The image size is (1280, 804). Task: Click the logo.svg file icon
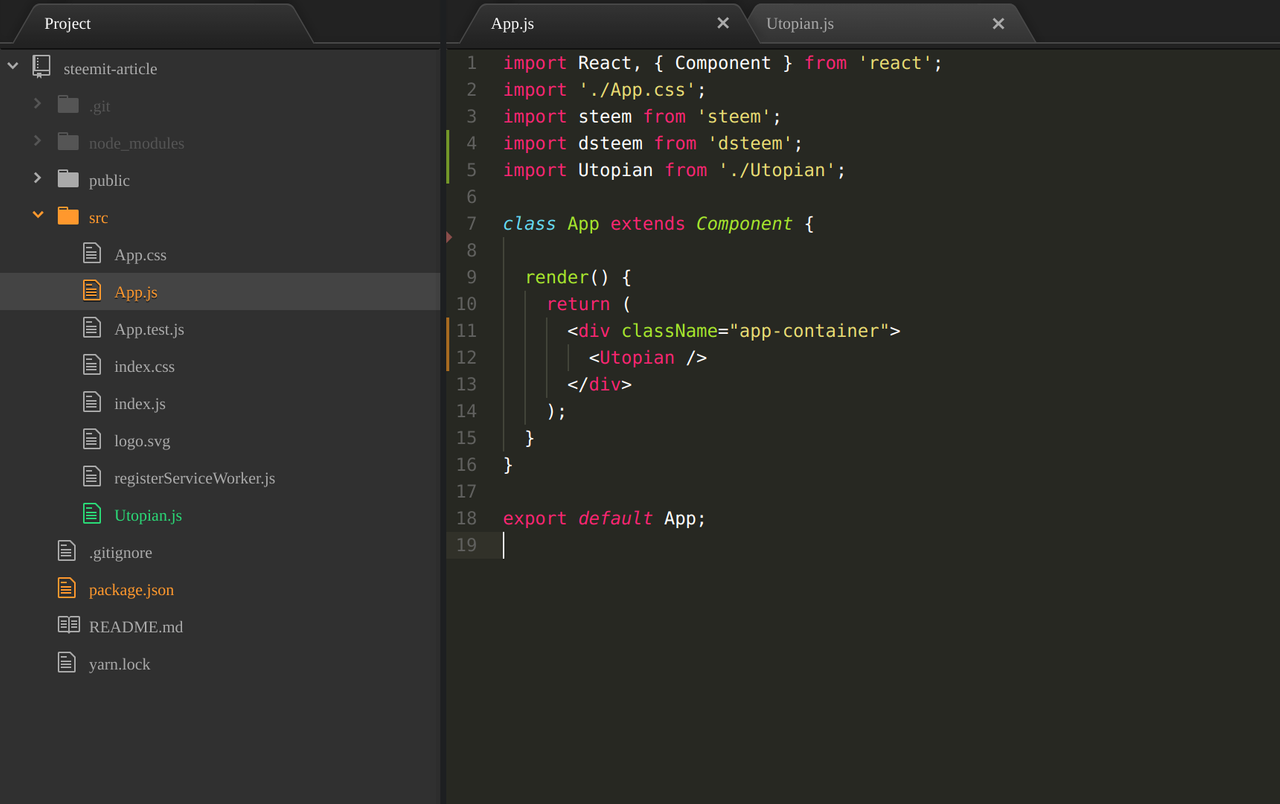[92, 439]
